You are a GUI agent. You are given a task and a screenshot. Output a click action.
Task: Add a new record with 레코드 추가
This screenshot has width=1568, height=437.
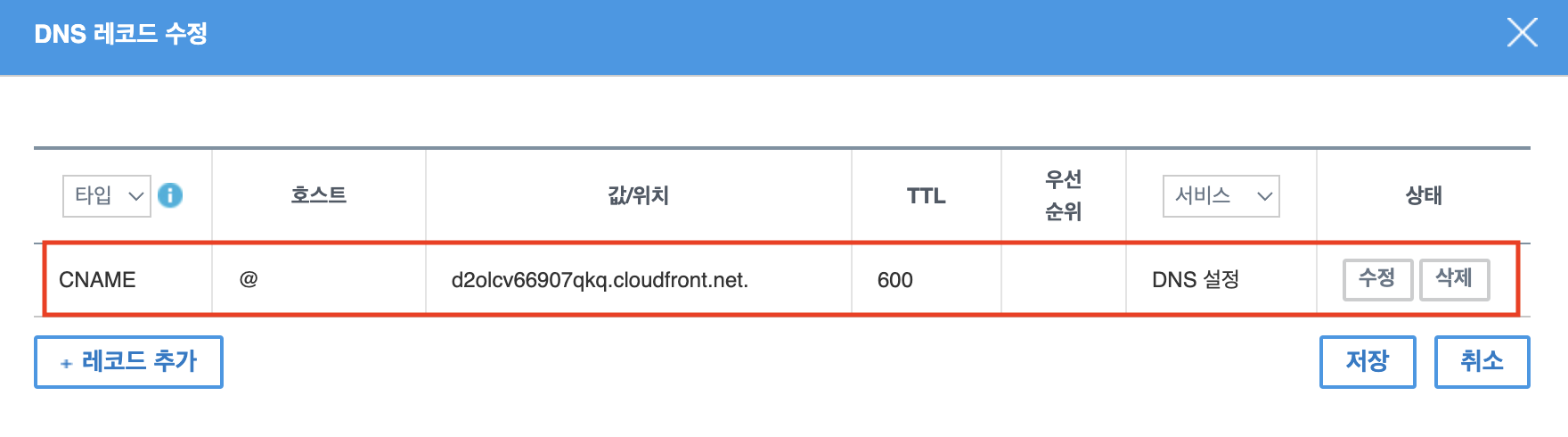128,362
